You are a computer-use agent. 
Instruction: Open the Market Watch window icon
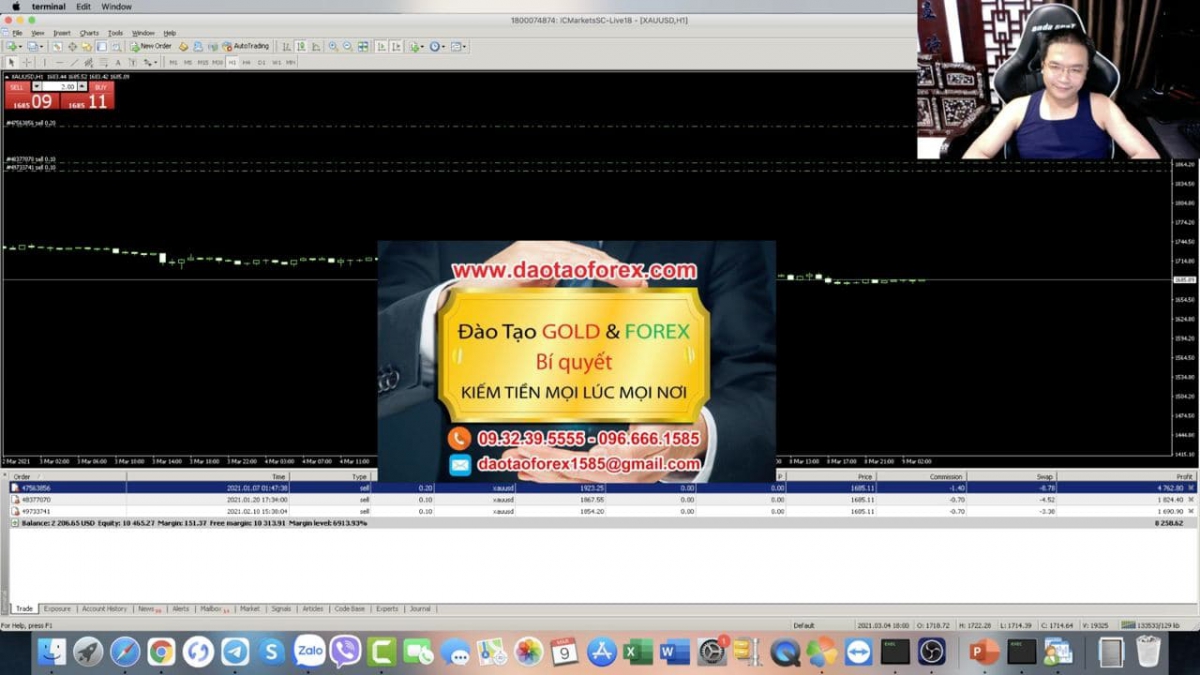[57, 46]
